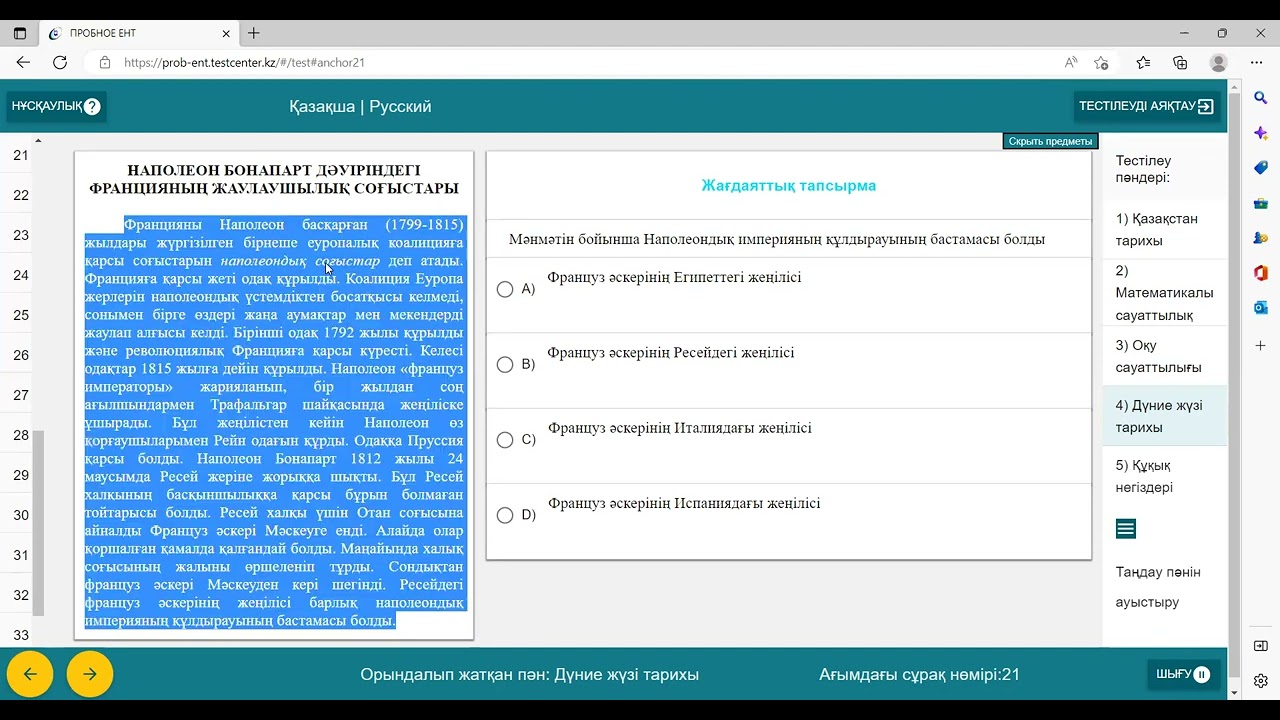Open subject Оқу сауаттылығы
The image size is (1280, 720).
click(1164, 356)
